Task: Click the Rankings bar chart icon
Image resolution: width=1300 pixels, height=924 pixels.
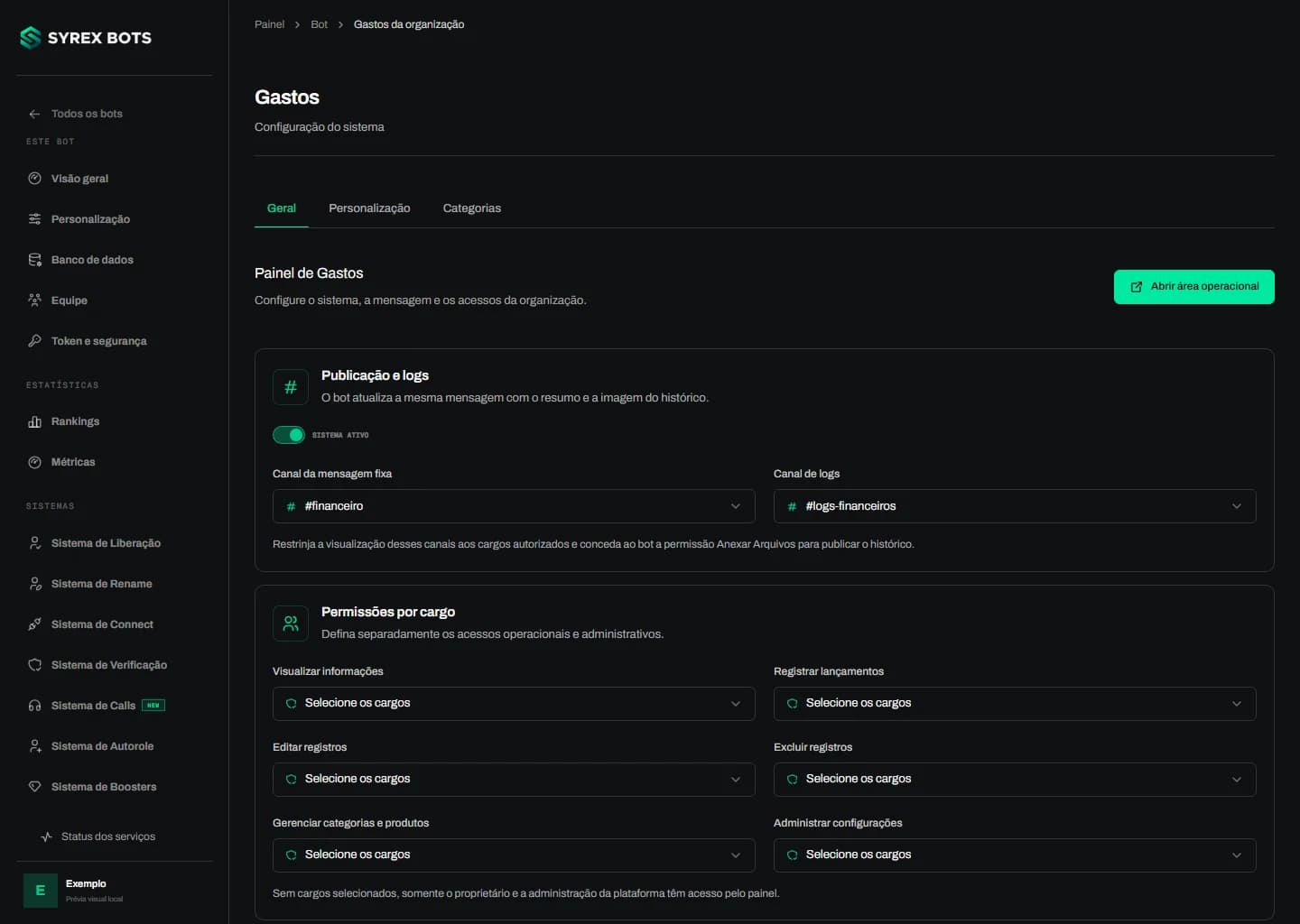Action: [x=34, y=421]
